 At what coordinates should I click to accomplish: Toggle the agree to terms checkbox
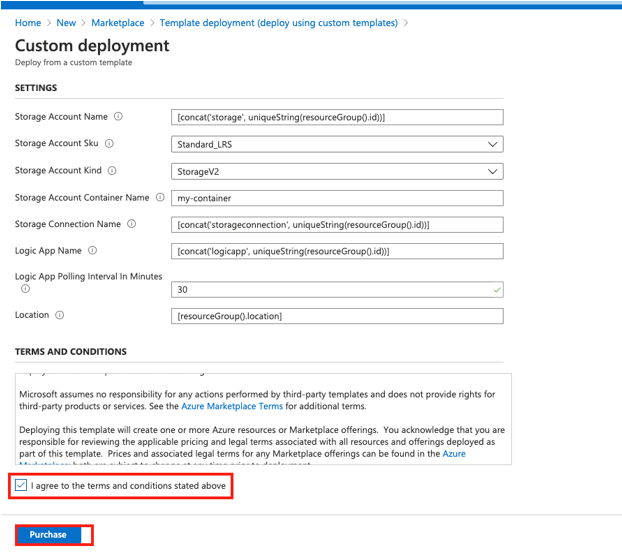[21, 485]
